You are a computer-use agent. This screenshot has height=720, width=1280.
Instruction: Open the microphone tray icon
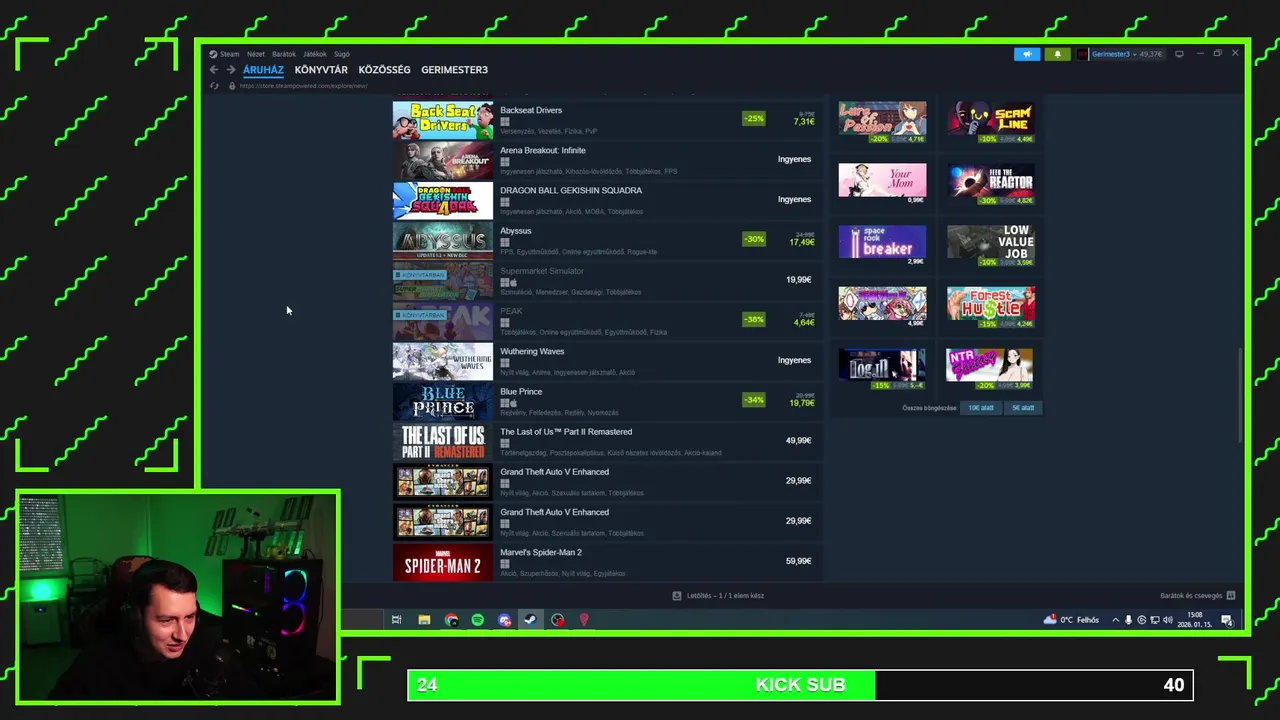point(1129,620)
